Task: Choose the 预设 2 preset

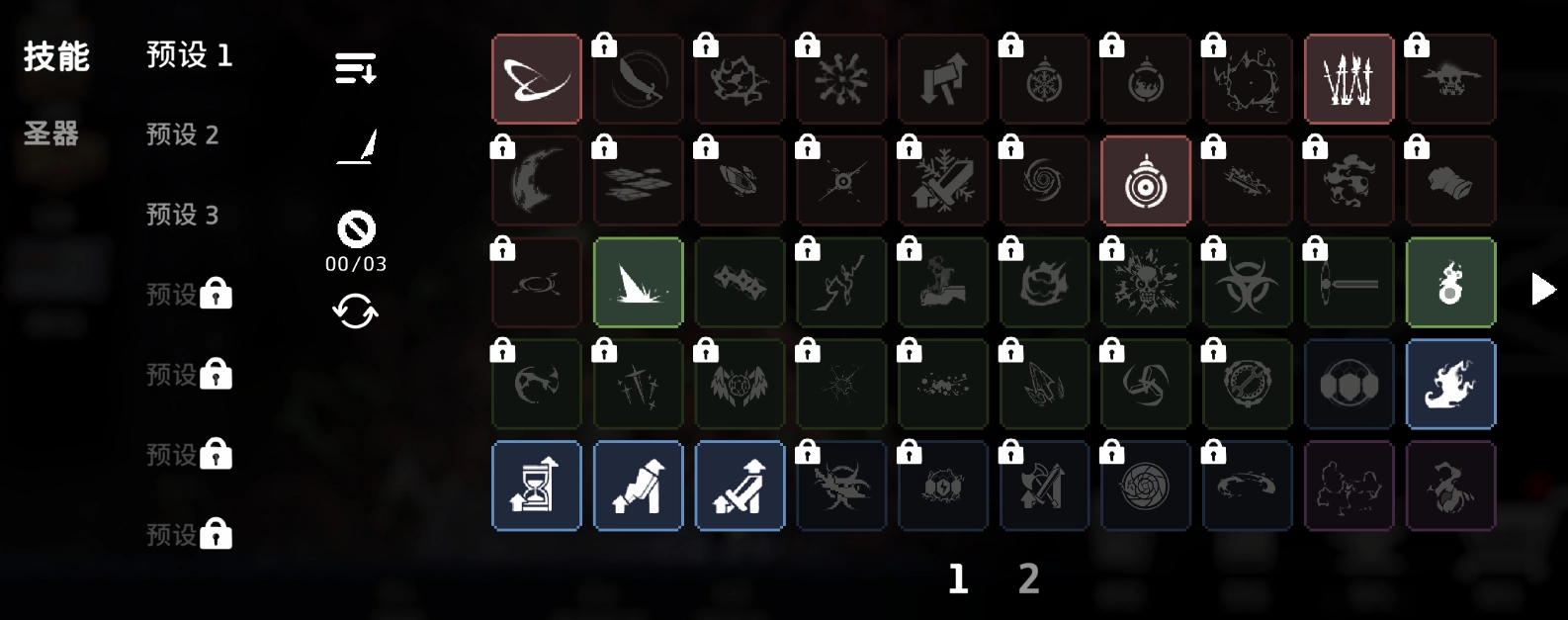Action: point(183,134)
